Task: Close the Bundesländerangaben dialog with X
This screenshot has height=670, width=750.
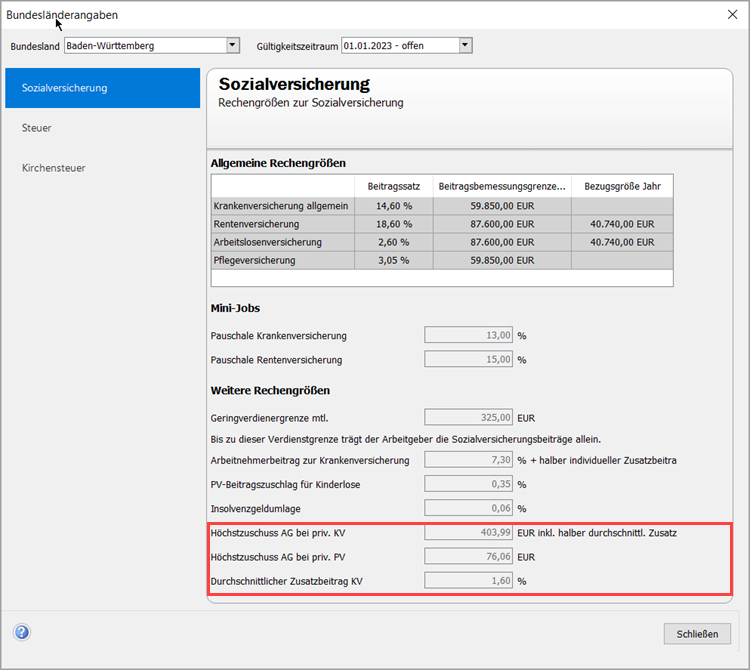Action: 731,14
